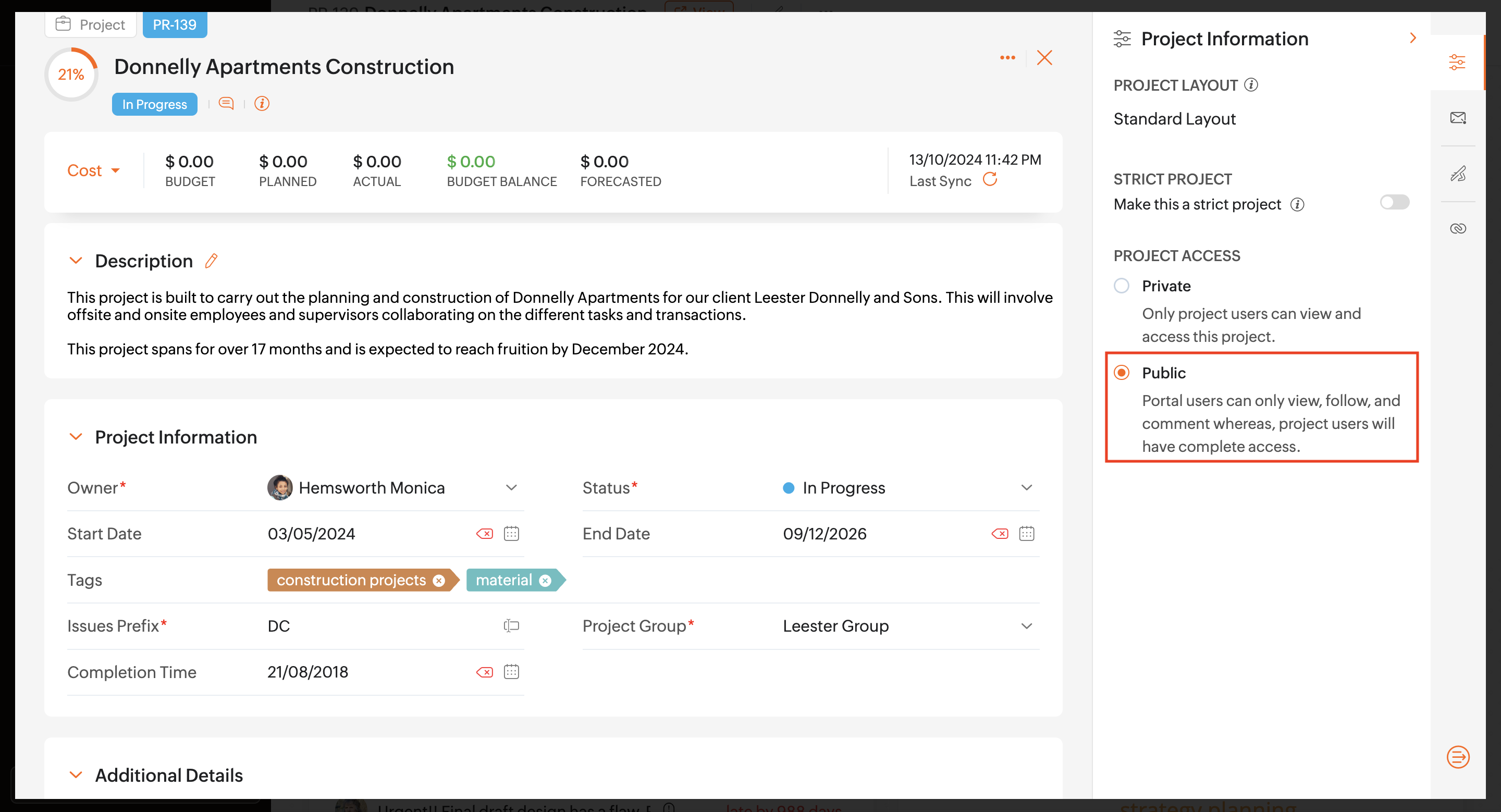Select the Public project access option
This screenshot has height=812, width=1501.
tap(1121, 372)
